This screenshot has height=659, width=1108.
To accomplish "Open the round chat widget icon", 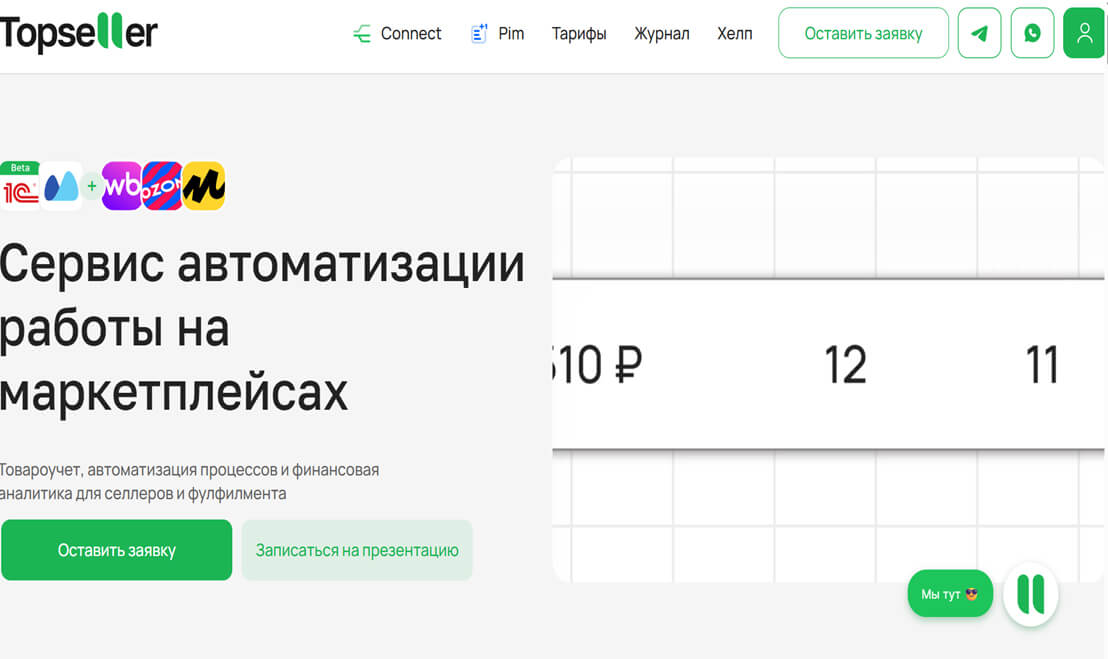I will click(x=1030, y=594).
